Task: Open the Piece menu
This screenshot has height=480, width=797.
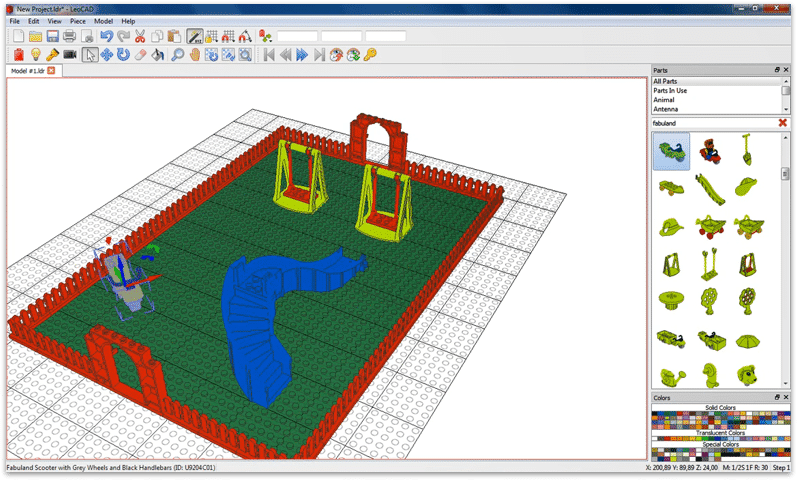Action: pyautogui.click(x=77, y=20)
